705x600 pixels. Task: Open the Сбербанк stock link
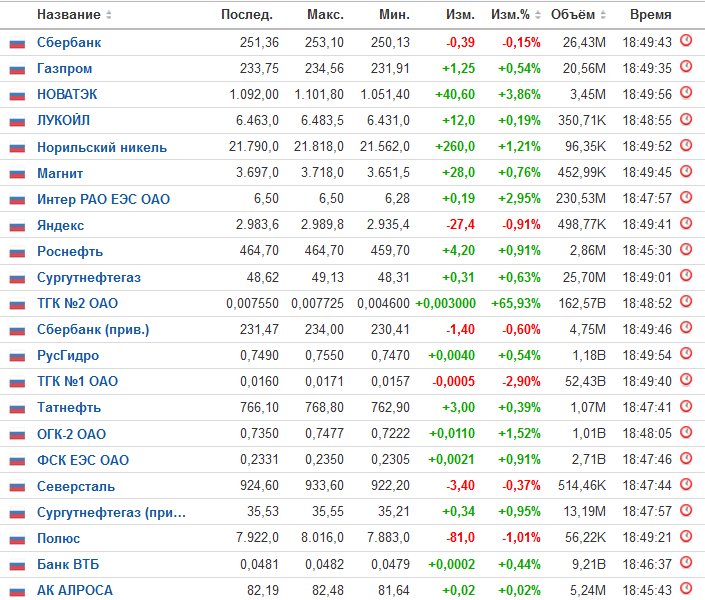coord(69,42)
